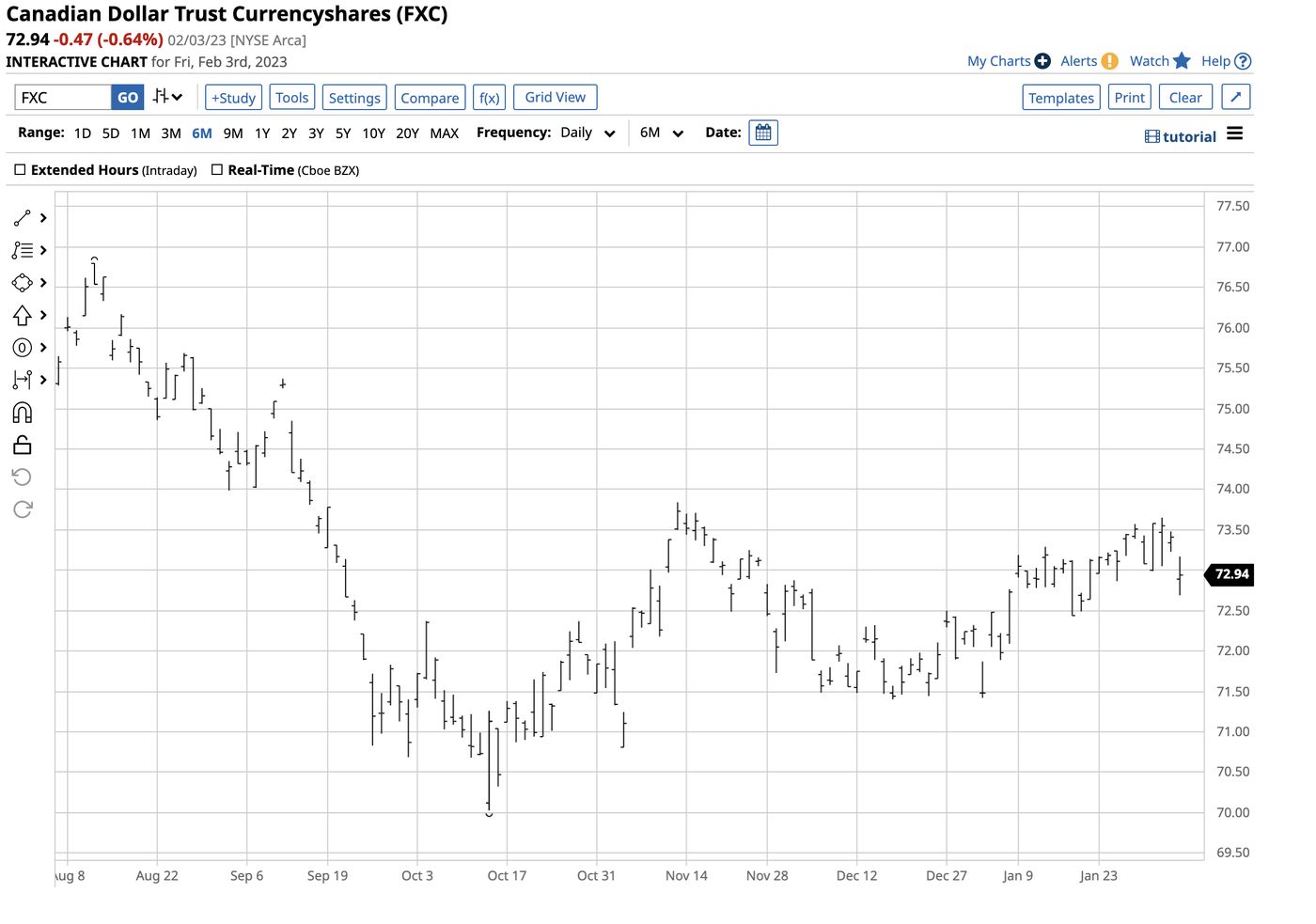The height and width of the screenshot is (924, 1316).
Task: Enable the Extended Hours checkbox
Action: [20, 170]
